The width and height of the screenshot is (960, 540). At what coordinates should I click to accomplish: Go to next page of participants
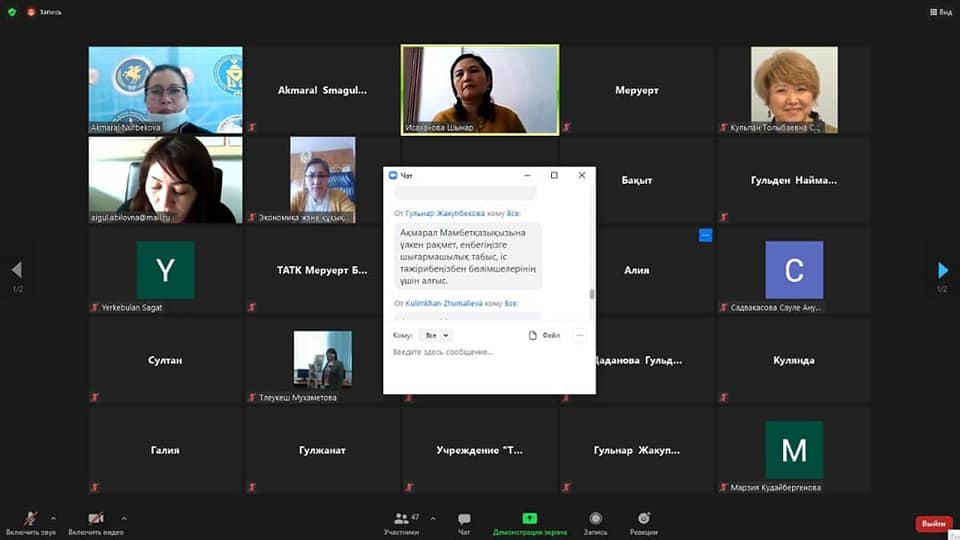click(942, 270)
